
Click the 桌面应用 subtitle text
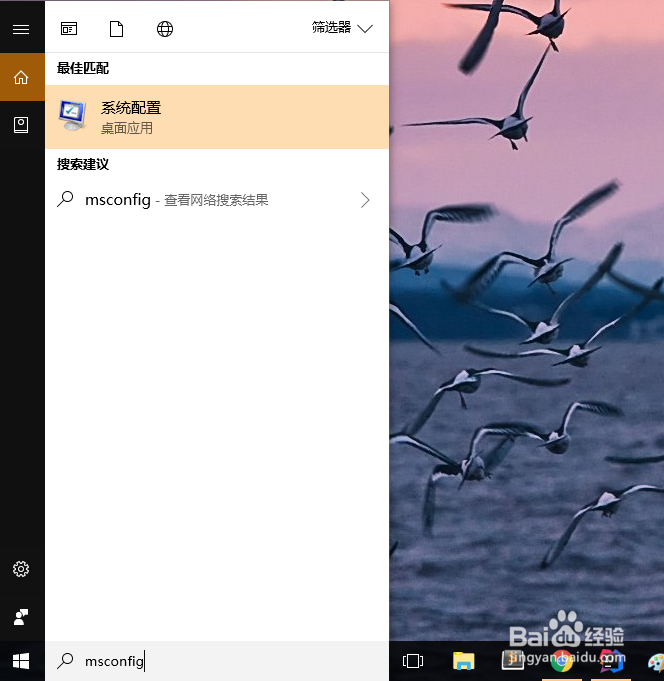(x=127, y=128)
